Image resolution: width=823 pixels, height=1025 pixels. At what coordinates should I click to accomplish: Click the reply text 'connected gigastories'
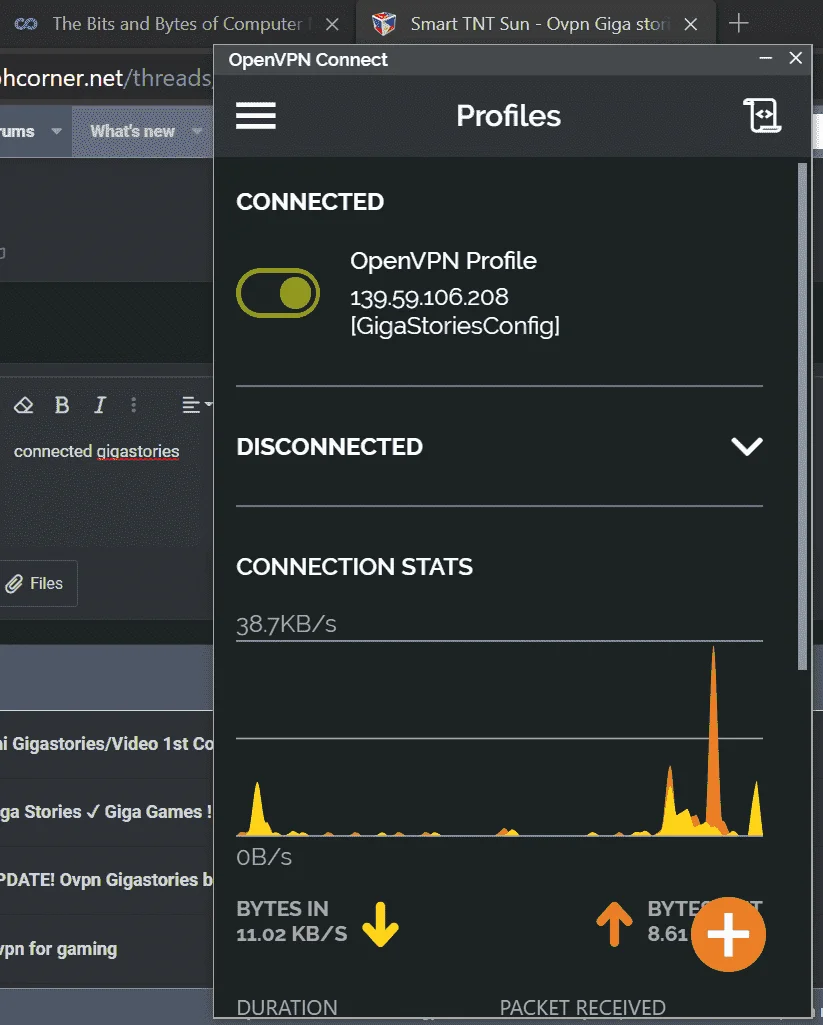(x=97, y=451)
